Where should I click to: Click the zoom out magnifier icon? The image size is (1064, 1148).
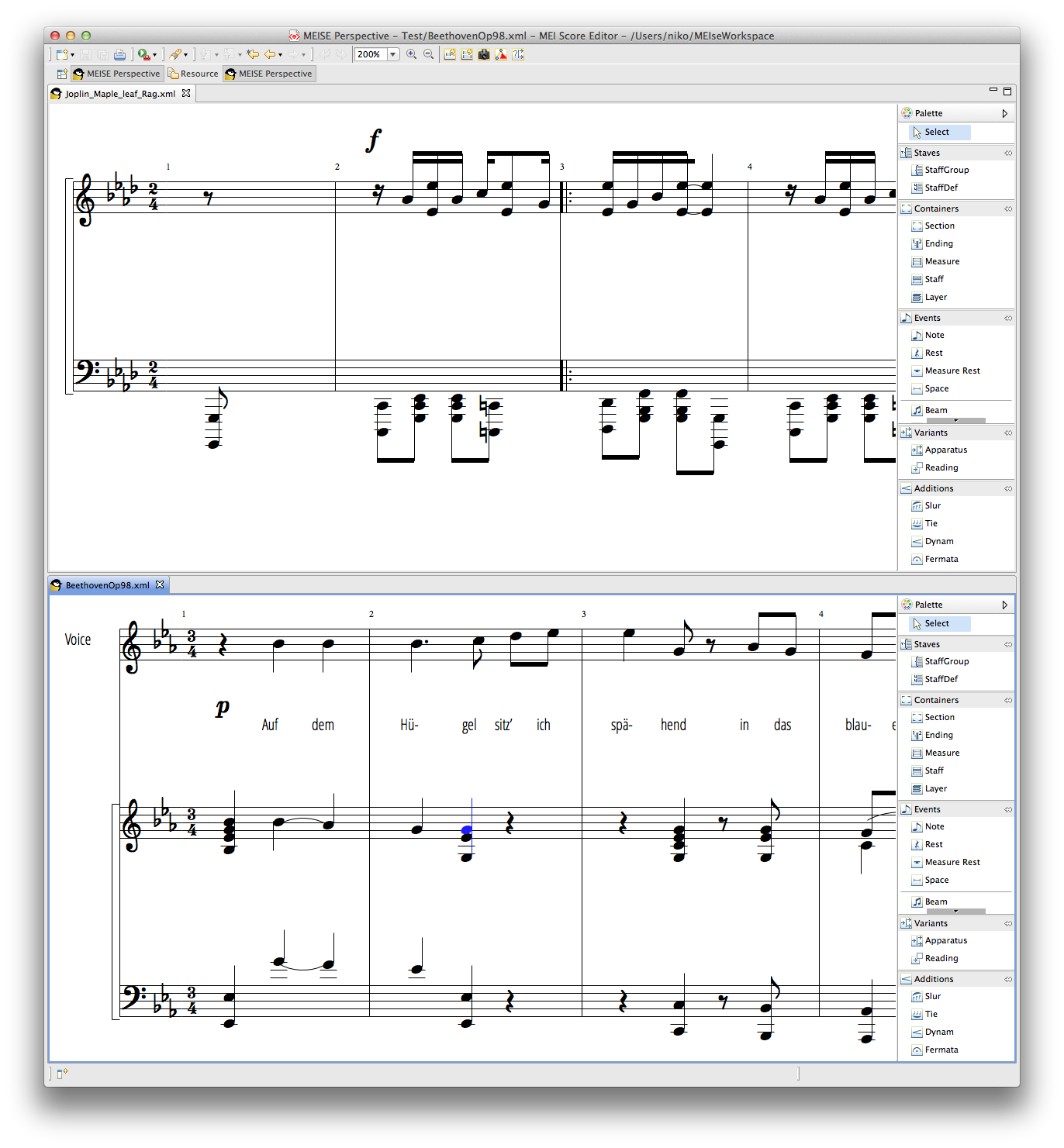click(428, 54)
